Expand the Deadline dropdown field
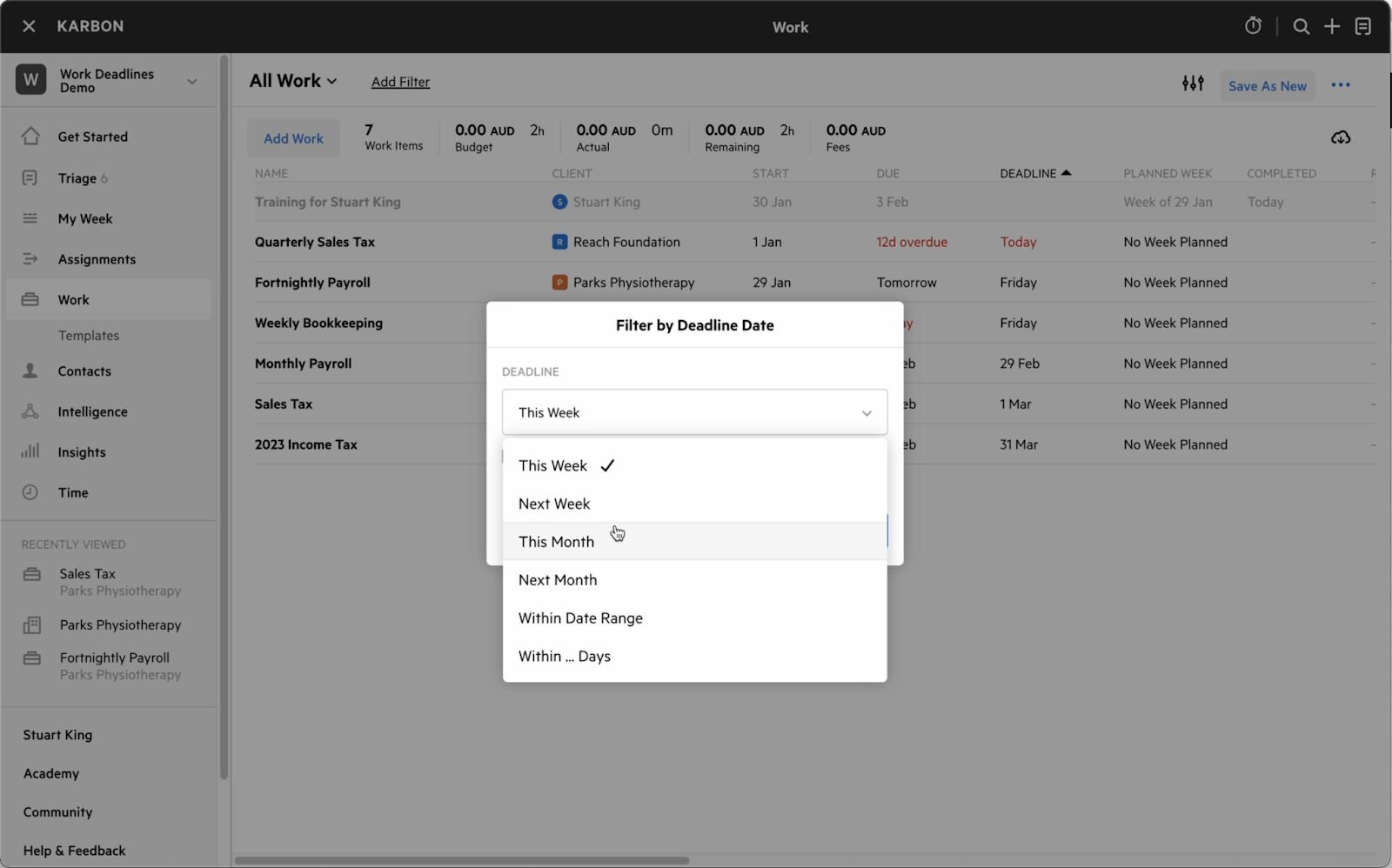This screenshot has width=1392, height=868. click(x=694, y=412)
